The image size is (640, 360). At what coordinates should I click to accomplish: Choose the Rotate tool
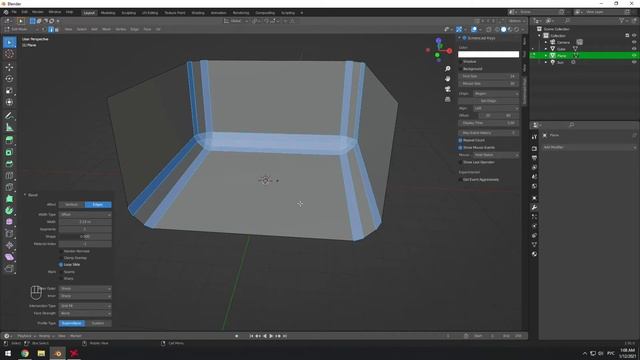point(9,79)
